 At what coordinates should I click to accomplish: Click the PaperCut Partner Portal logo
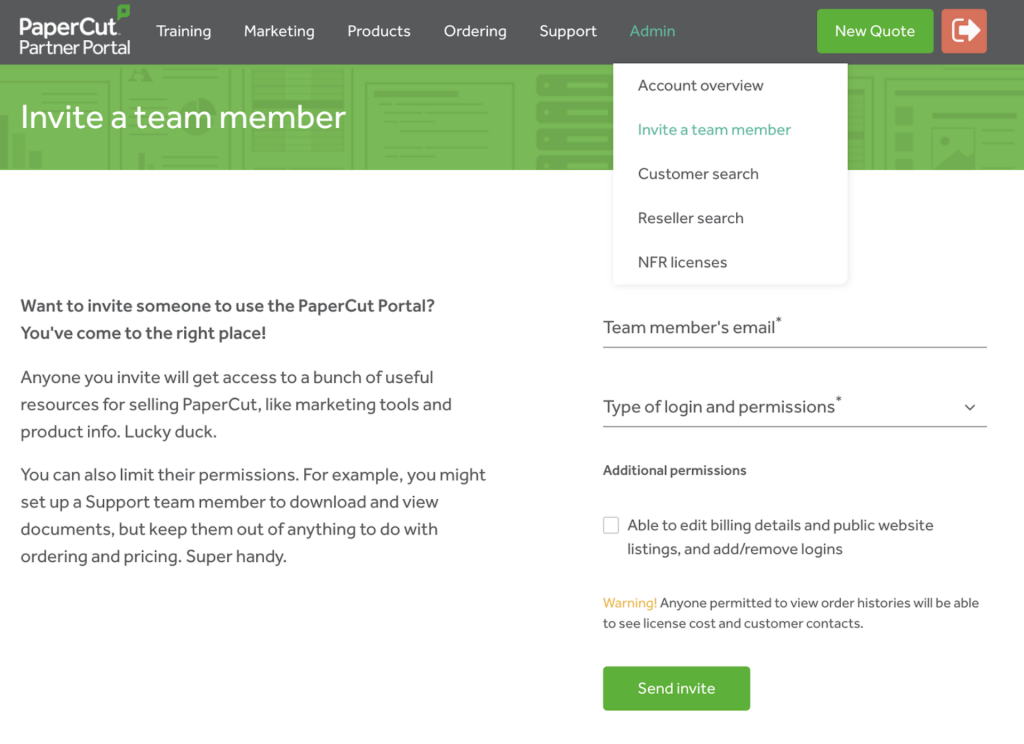pyautogui.click(x=74, y=31)
